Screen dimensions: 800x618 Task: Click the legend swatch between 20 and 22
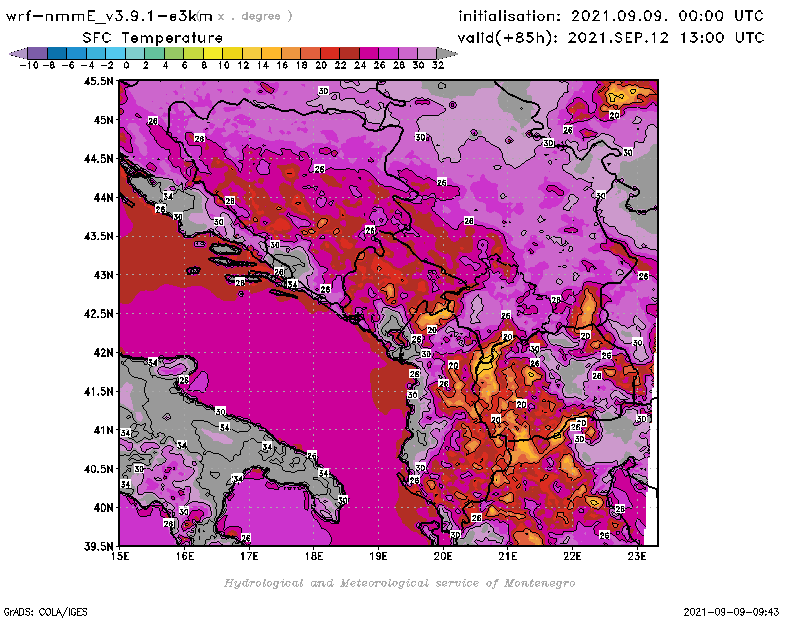click(x=330, y=53)
